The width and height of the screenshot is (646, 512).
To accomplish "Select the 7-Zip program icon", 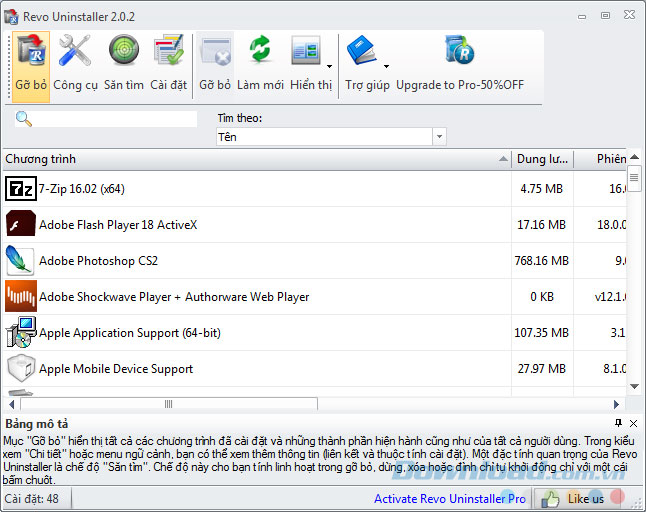I will 21,189.
